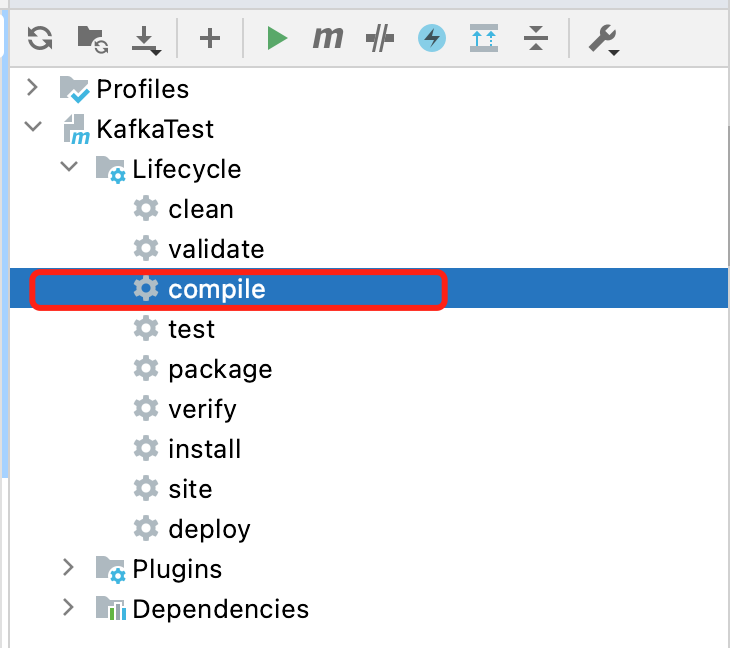Select the package lifecycle goal
This screenshot has height=648, width=730.
(x=220, y=370)
